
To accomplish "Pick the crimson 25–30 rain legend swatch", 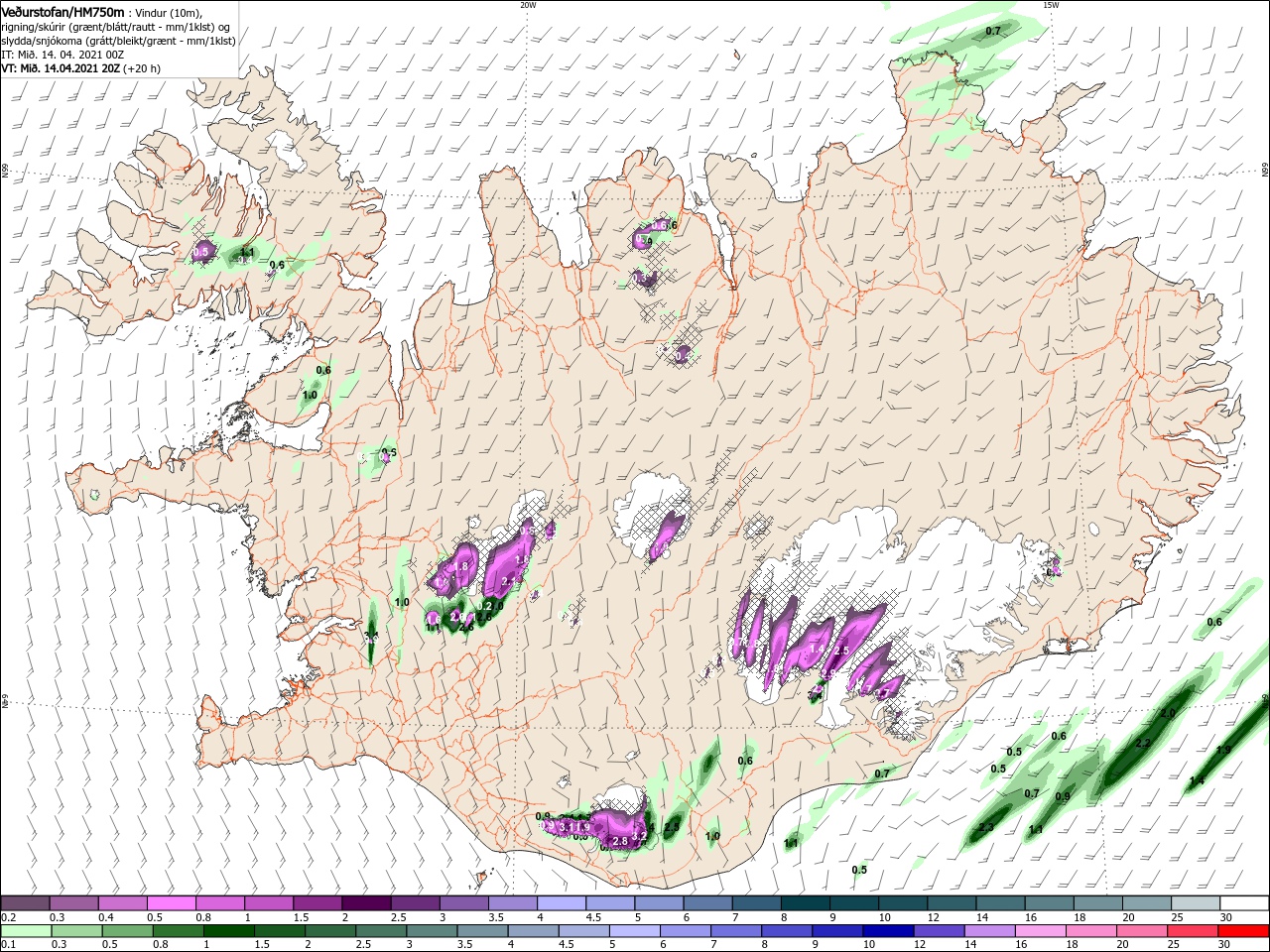I will [1195, 931].
